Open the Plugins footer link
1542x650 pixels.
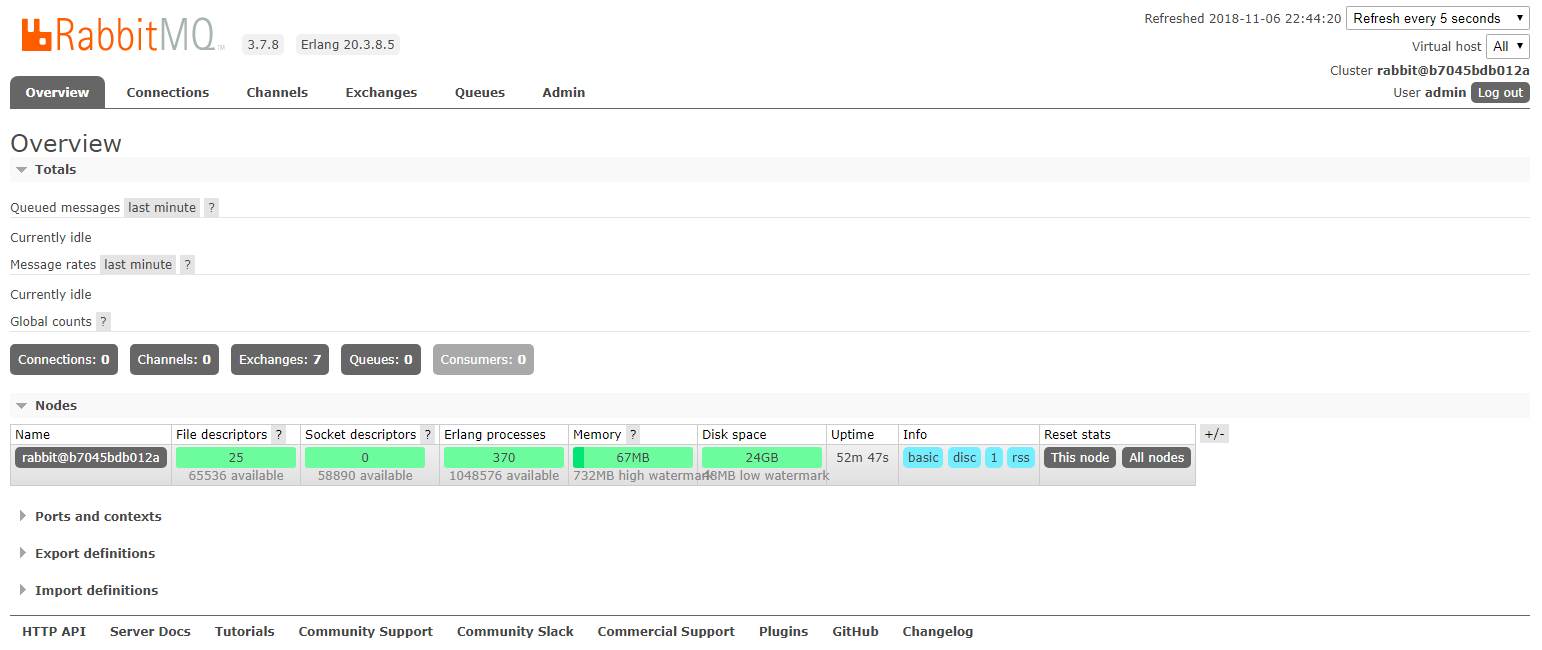click(x=784, y=632)
